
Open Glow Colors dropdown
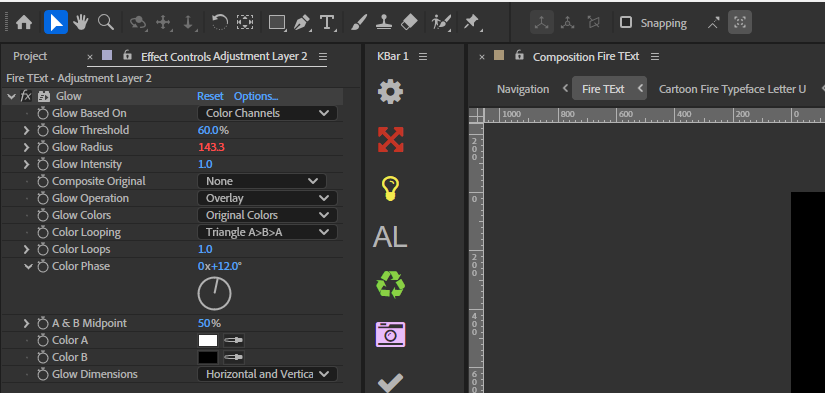(x=267, y=215)
